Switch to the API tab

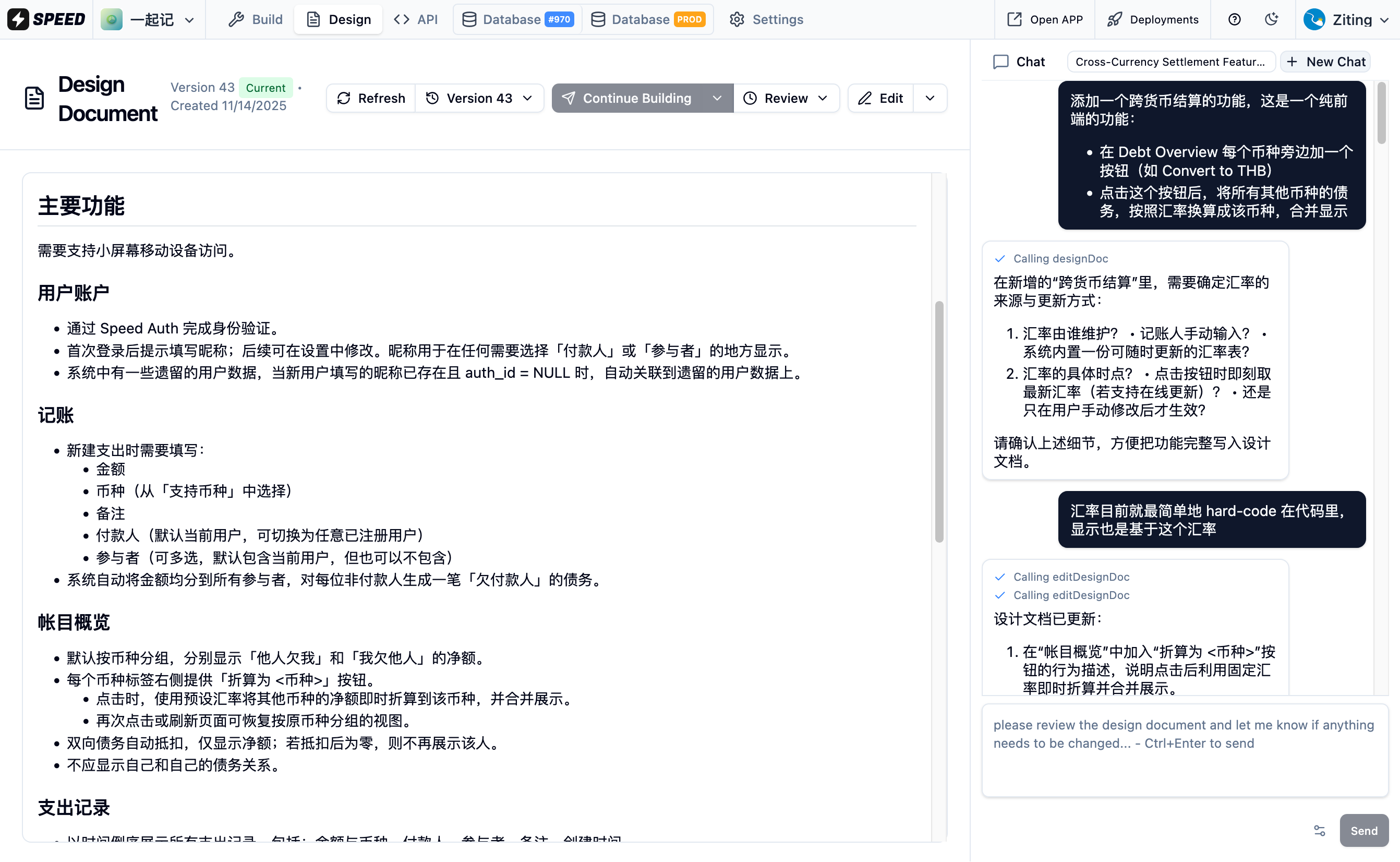[x=416, y=19]
